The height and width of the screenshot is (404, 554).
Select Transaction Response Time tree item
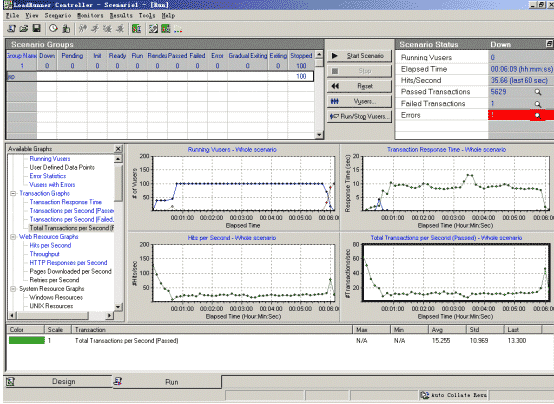tap(66, 202)
